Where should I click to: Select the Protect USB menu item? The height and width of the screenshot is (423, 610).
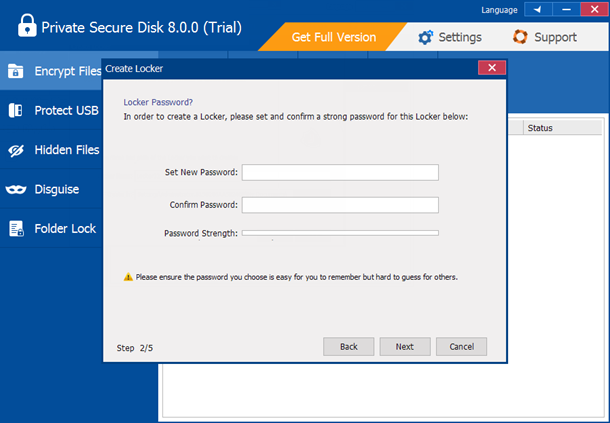click(65, 110)
